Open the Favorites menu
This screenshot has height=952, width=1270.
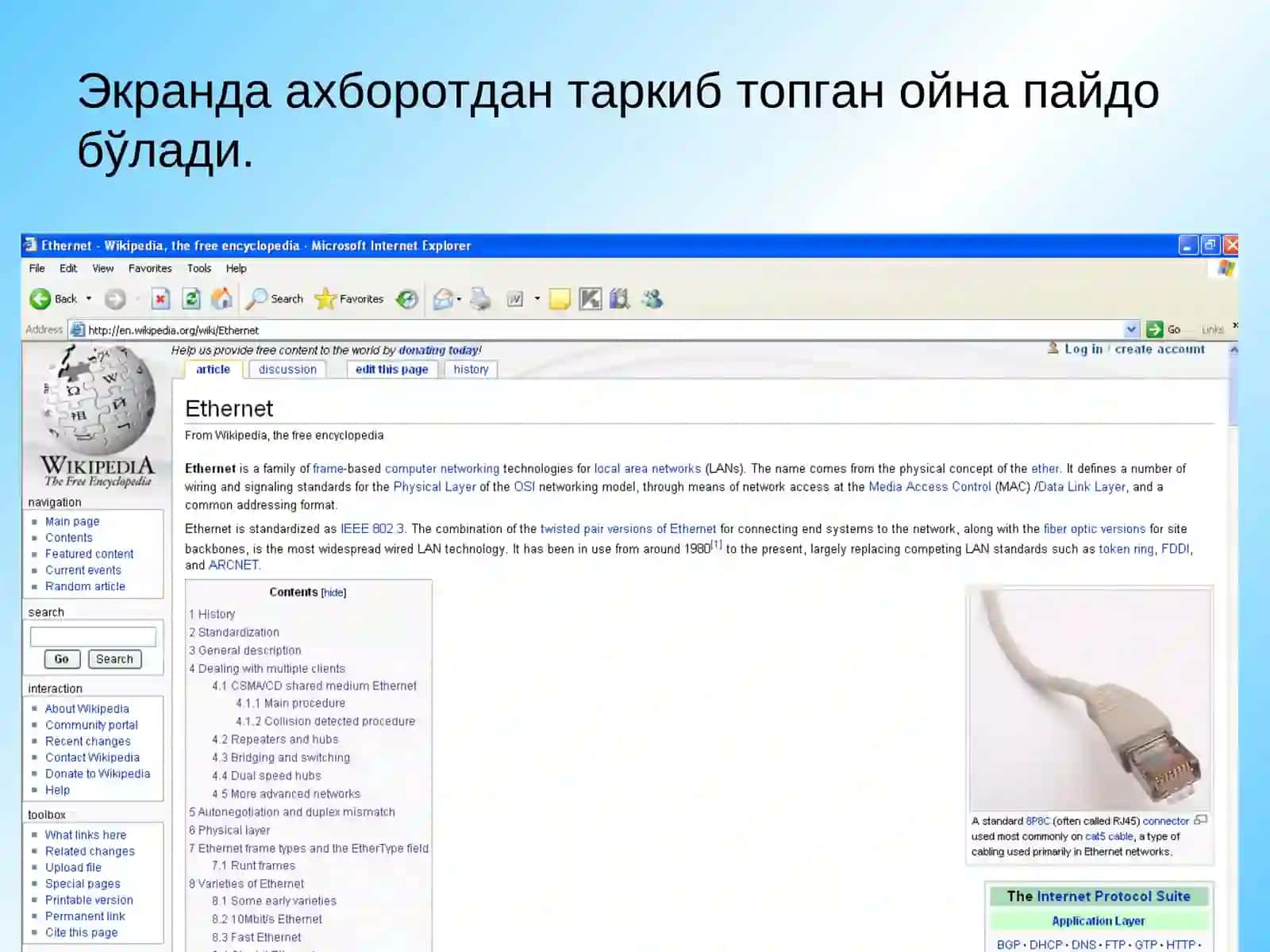150,268
